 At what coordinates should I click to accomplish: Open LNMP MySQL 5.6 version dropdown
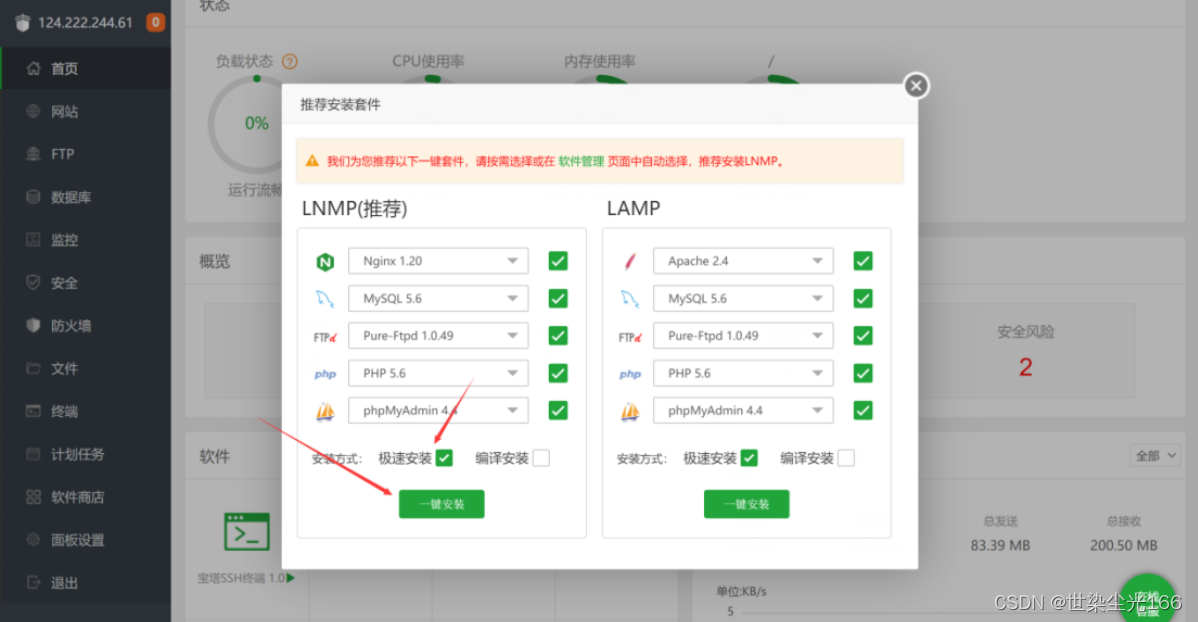(439, 299)
